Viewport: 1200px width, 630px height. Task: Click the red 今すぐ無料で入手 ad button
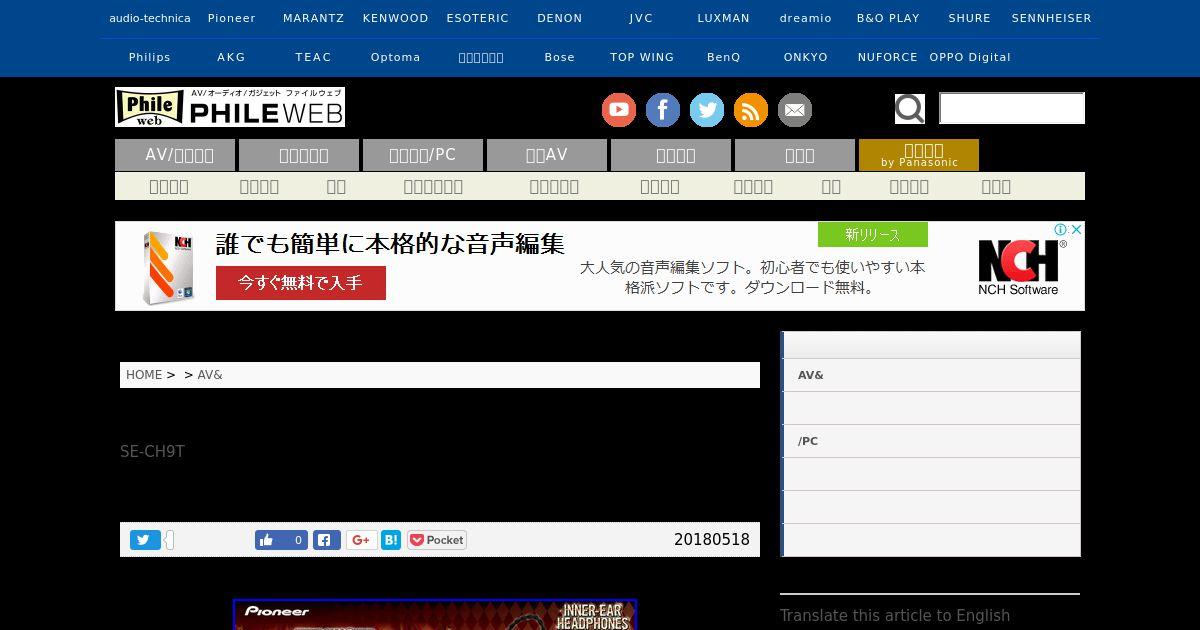point(301,283)
